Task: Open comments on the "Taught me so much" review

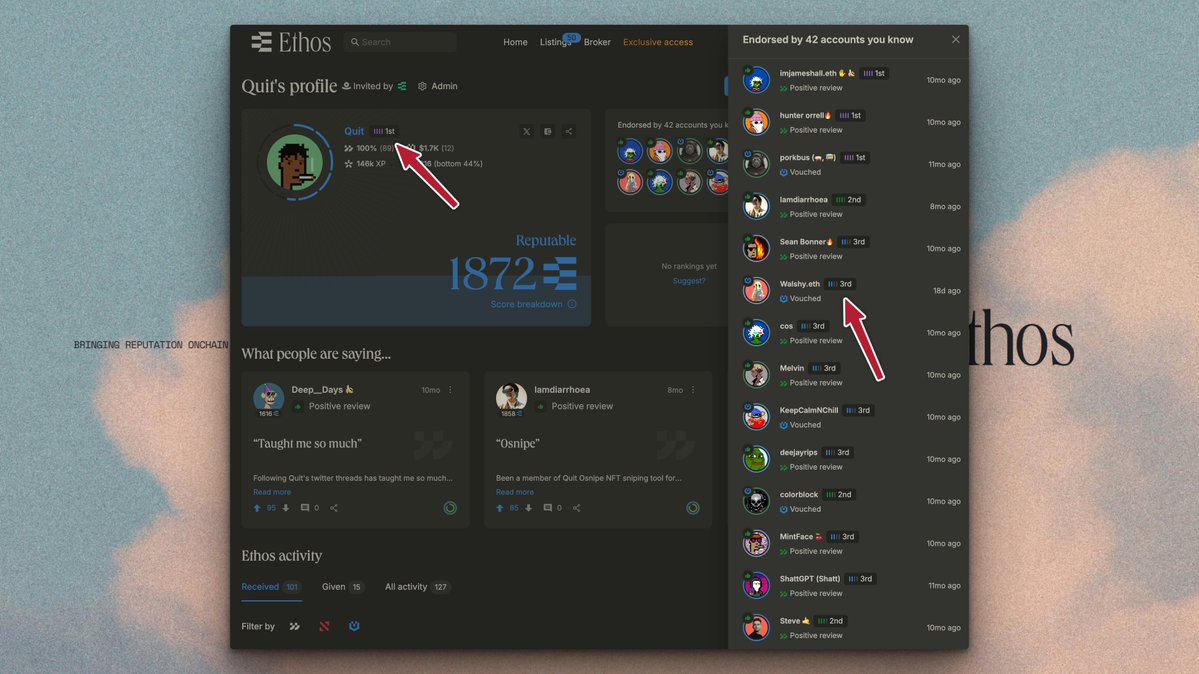Action: pyautogui.click(x=305, y=508)
